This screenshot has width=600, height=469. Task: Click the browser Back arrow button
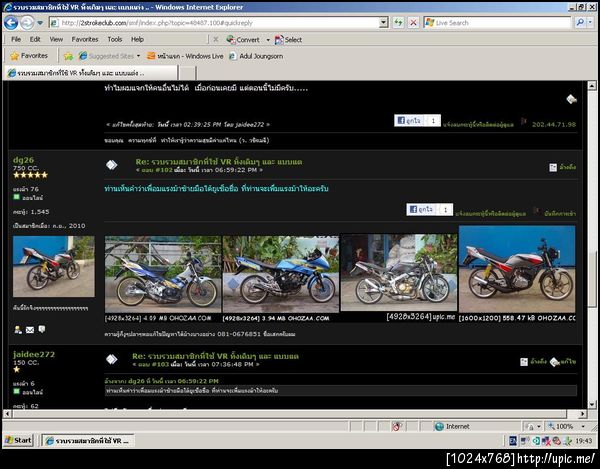(11, 23)
